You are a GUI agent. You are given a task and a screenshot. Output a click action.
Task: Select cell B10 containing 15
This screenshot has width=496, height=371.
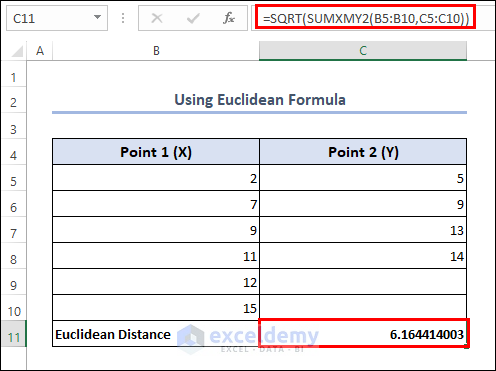coord(156,308)
